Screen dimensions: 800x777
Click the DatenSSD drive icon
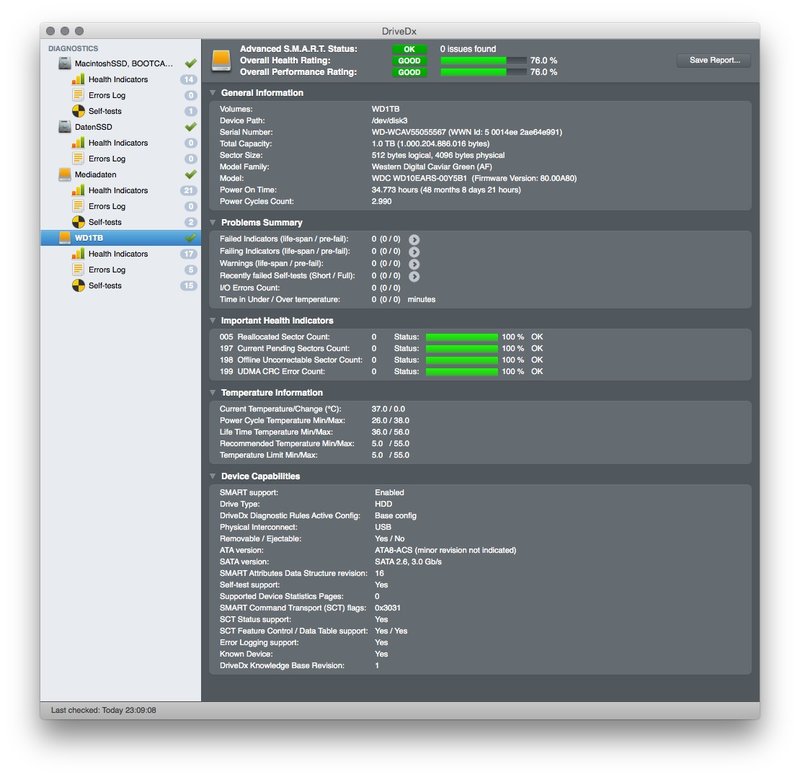[65, 127]
